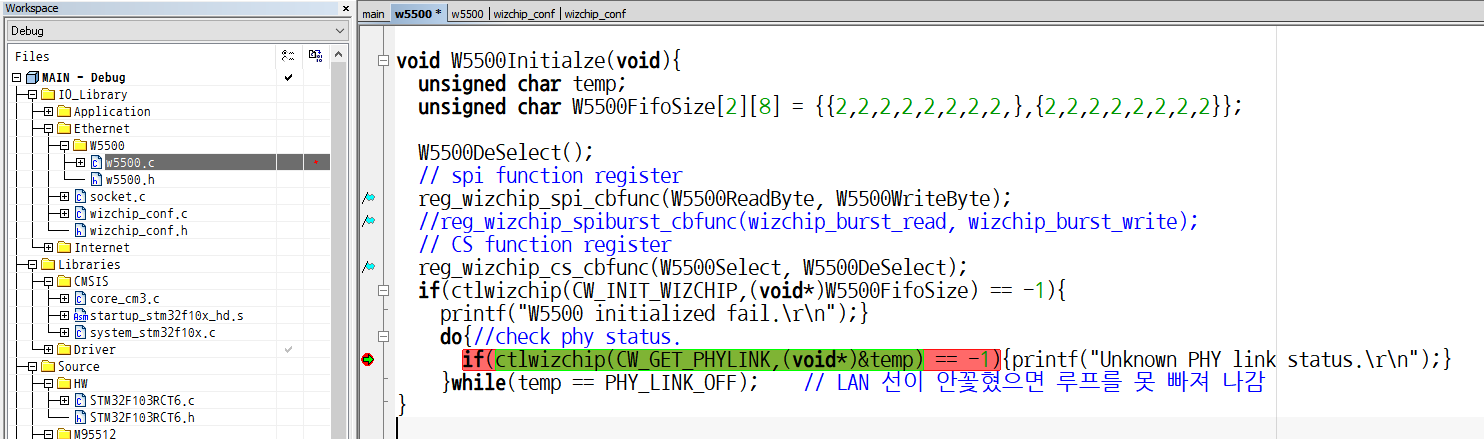The image size is (1484, 439).
Task: Select wizchip_conf.h in the workspace tree
Action: 138,230
